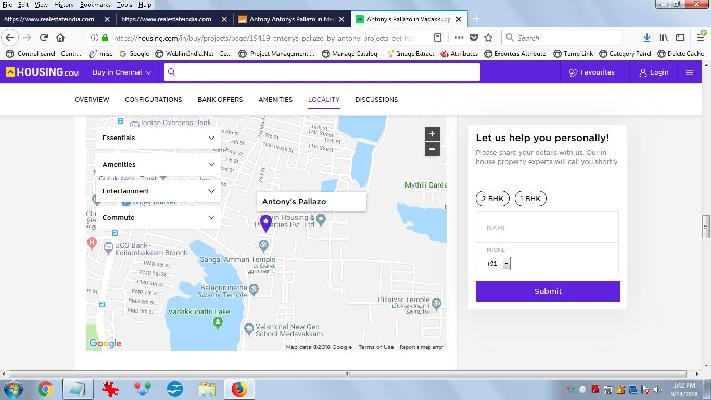Open file explorer folder in taskbar
711x400 pixels.
(207, 389)
